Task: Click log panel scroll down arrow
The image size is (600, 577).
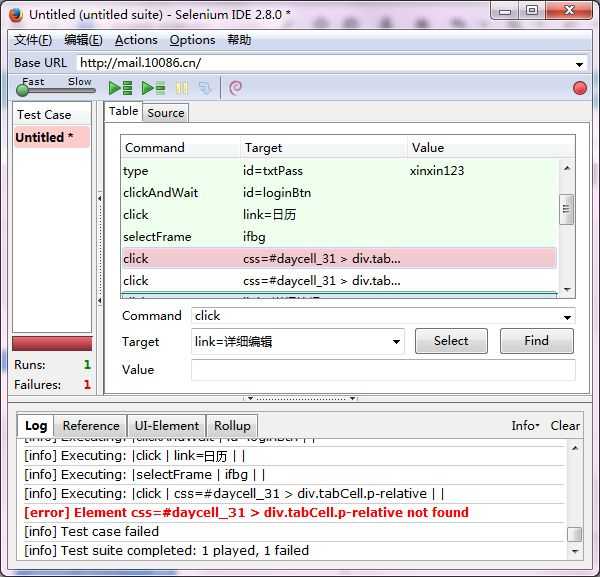Action: [574, 551]
